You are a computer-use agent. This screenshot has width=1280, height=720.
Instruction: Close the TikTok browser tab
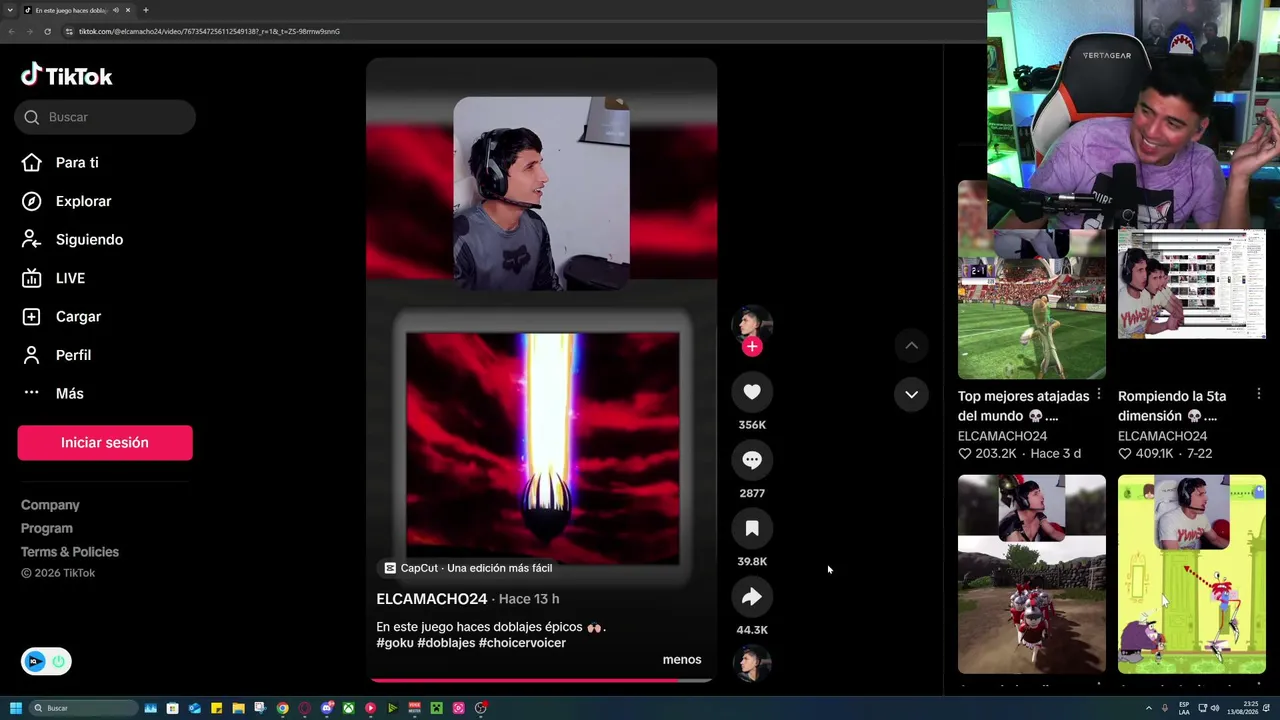[x=128, y=10]
